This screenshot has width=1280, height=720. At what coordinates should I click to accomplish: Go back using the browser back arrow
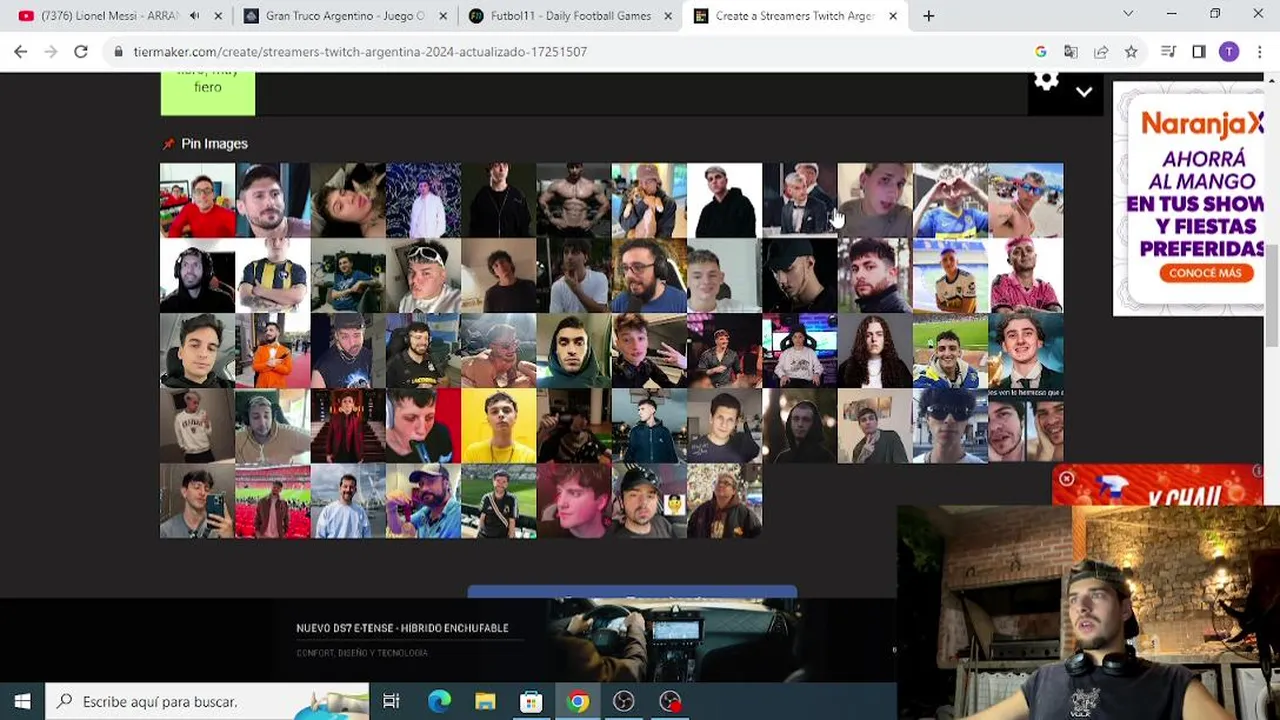point(21,52)
